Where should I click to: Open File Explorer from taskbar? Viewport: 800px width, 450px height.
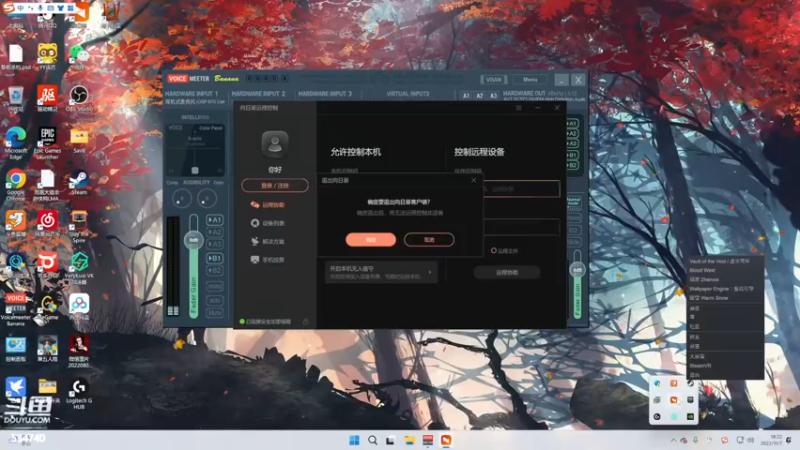pyautogui.click(x=410, y=440)
